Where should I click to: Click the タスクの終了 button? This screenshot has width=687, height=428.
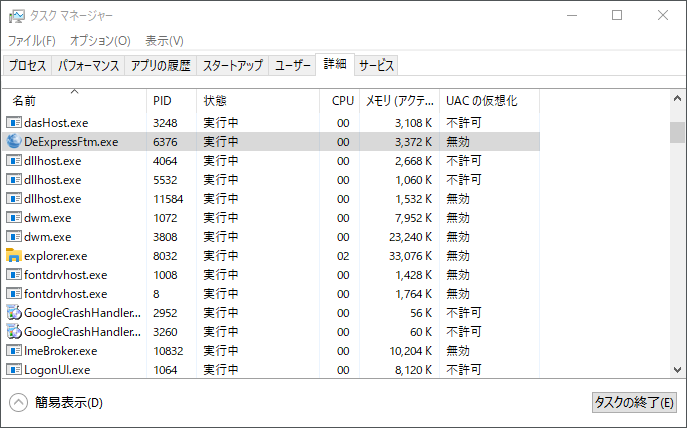tap(634, 403)
